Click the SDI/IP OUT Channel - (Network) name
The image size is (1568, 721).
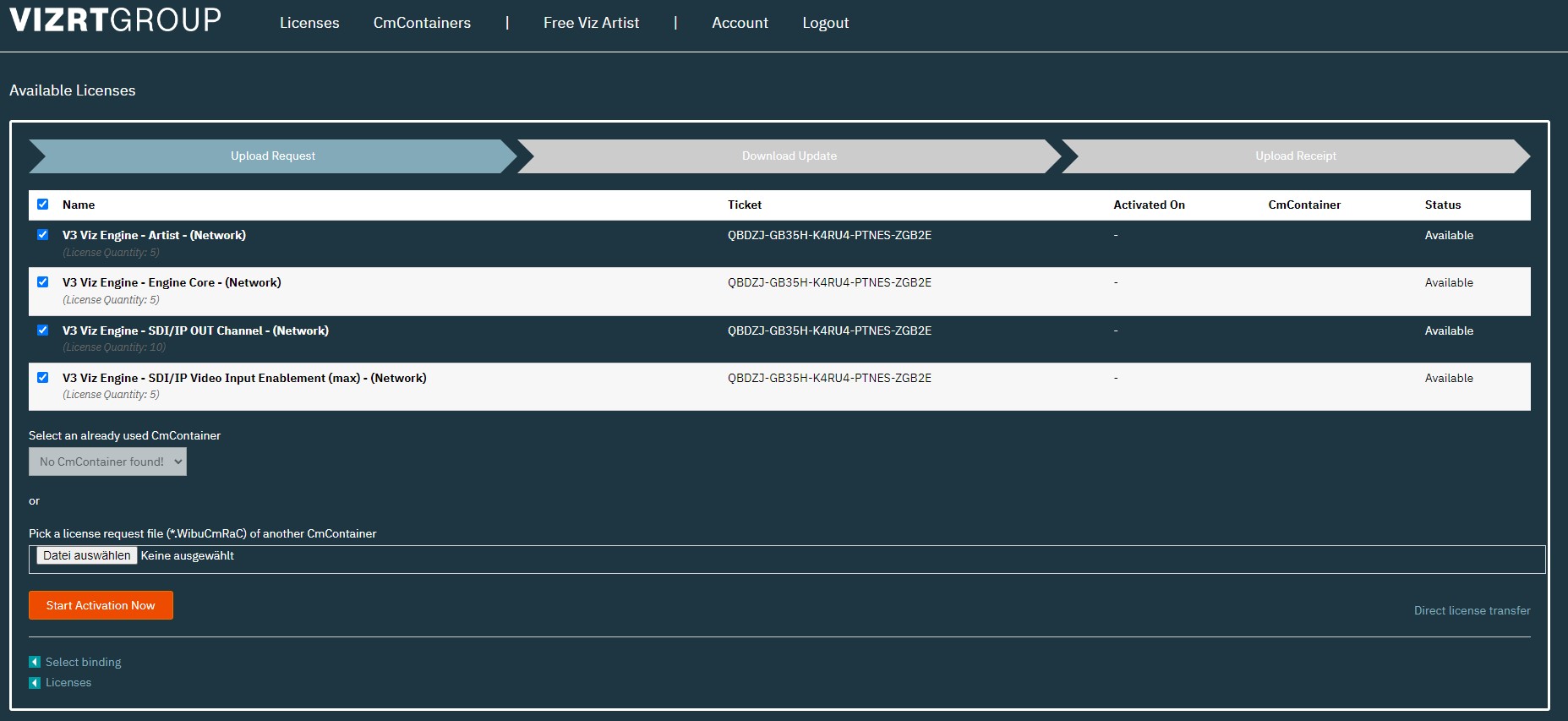pos(195,330)
